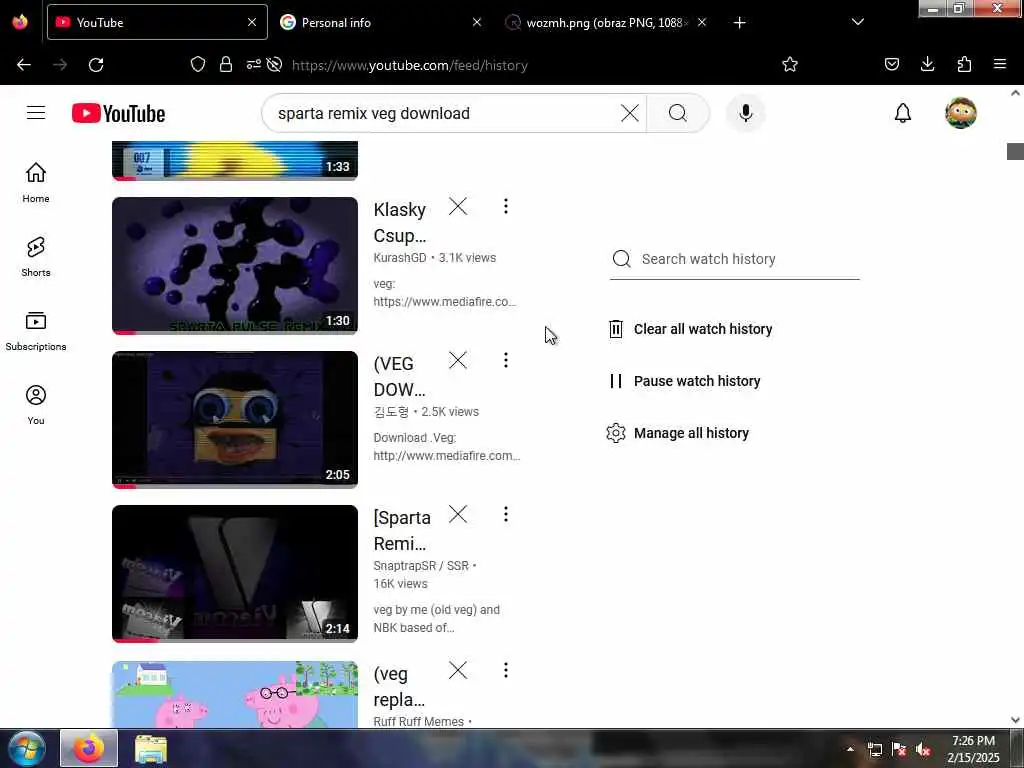Click the YouTube logo
This screenshot has width=1024, height=768.
click(x=118, y=113)
